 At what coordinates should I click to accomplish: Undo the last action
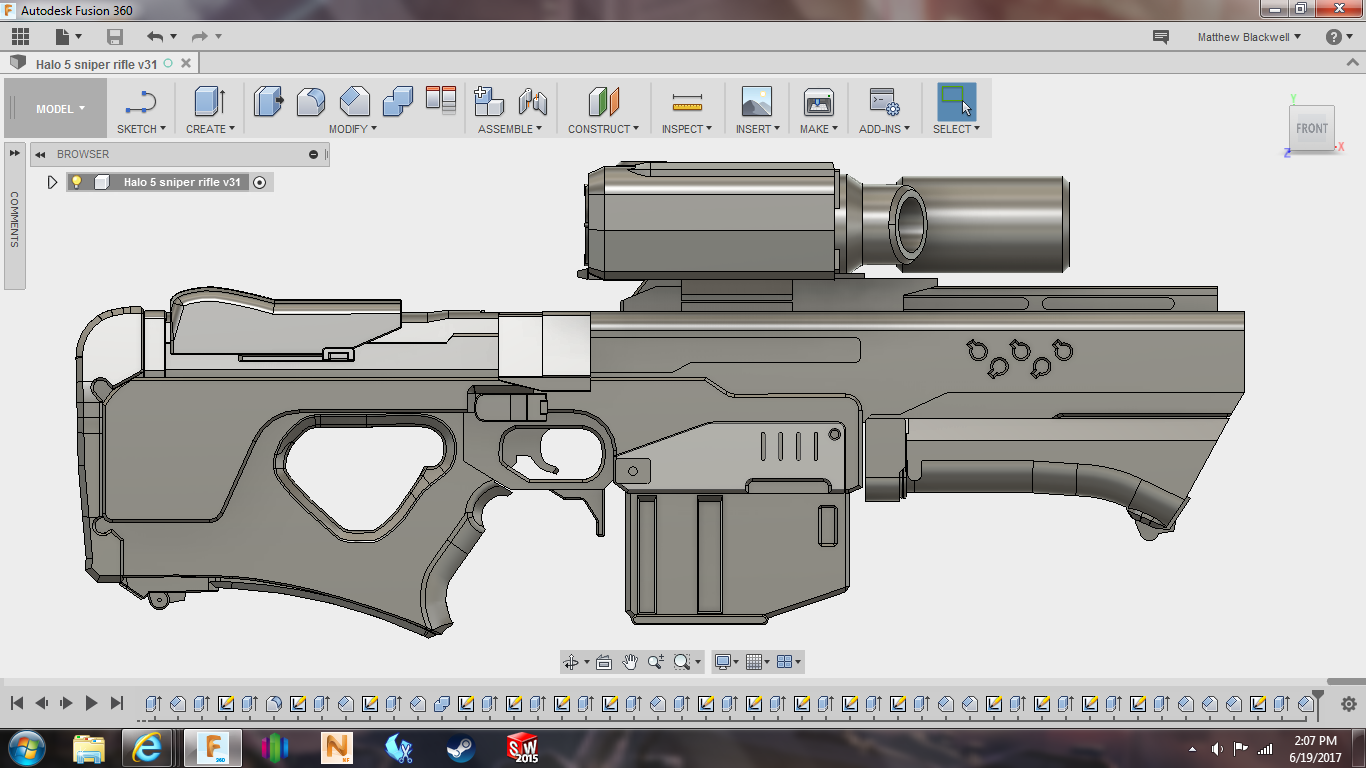pos(155,37)
